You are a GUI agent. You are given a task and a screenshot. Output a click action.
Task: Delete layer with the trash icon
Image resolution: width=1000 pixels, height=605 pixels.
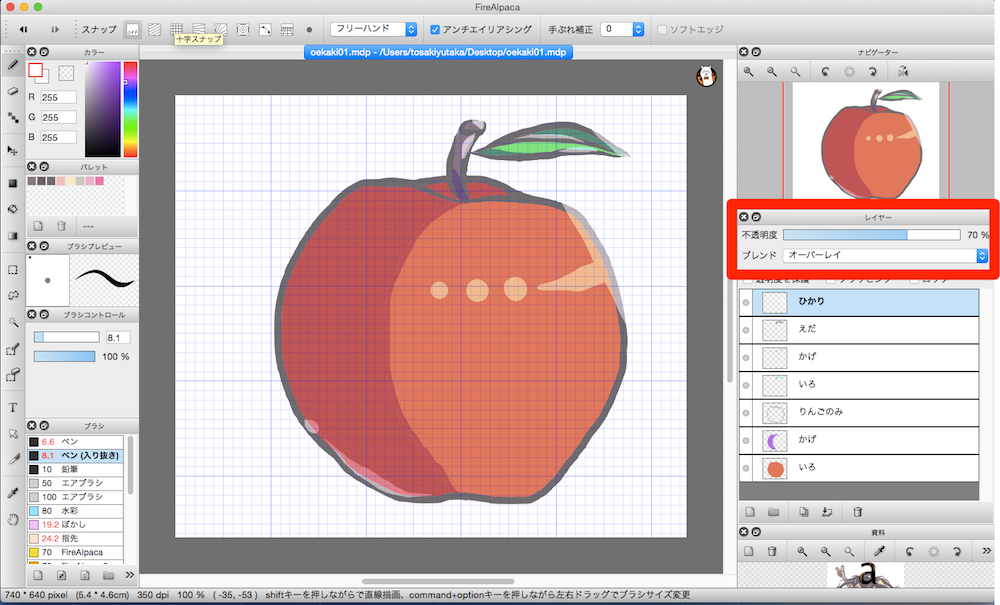[x=858, y=512]
